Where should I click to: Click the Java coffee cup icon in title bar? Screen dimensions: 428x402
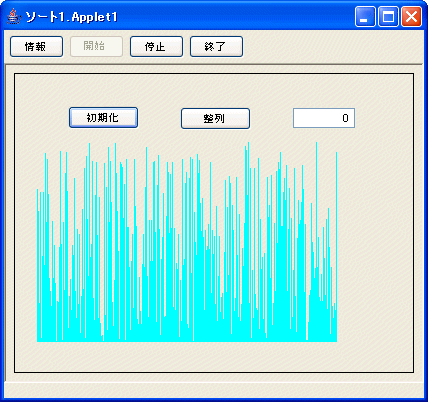point(14,16)
